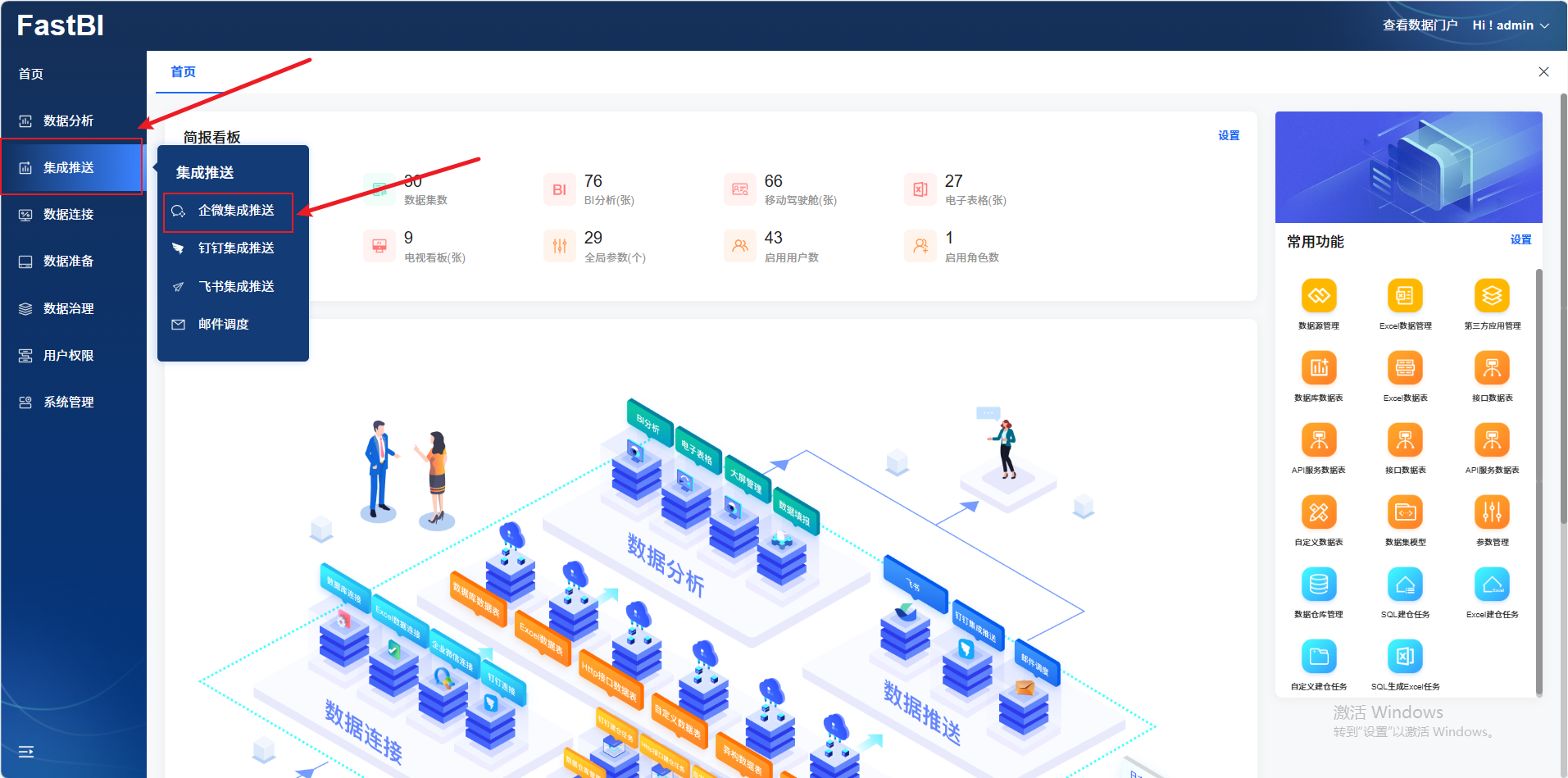Image resolution: width=1568 pixels, height=778 pixels.
Task: Expand the admin user dropdown
Action: pyautogui.click(x=1511, y=25)
